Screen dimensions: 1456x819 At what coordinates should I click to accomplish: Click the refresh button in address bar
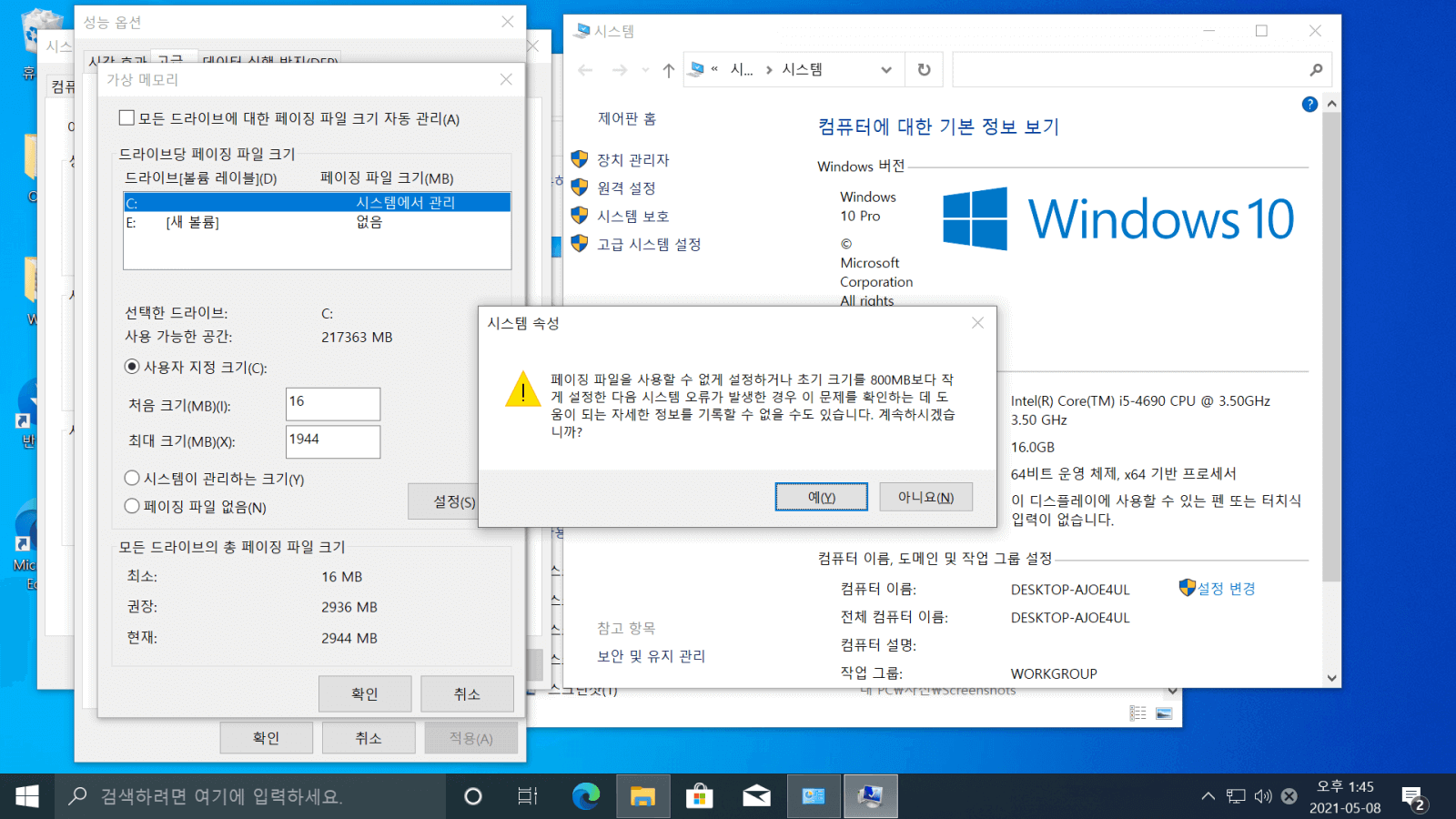pyautogui.click(x=924, y=70)
